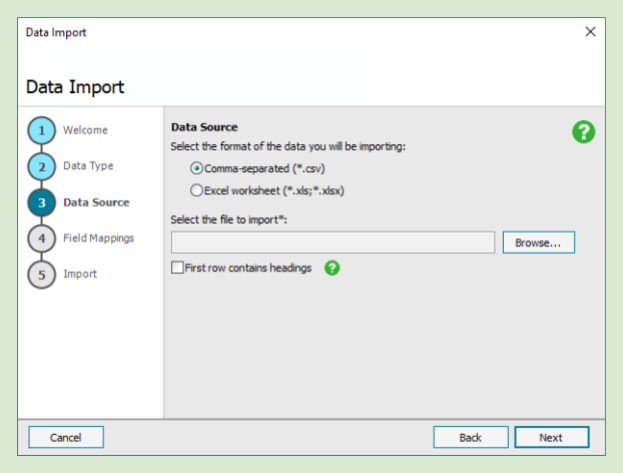623x473 pixels.
Task: Click the step 1 circle icon
Action: pyautogui.click(x=42, y=131)
